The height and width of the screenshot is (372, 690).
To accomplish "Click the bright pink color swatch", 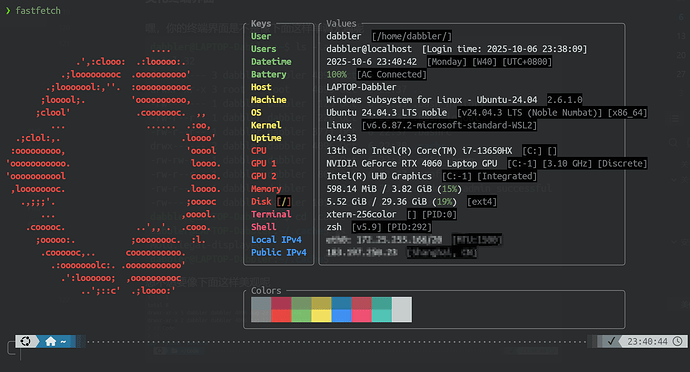I will pos(362,316).
